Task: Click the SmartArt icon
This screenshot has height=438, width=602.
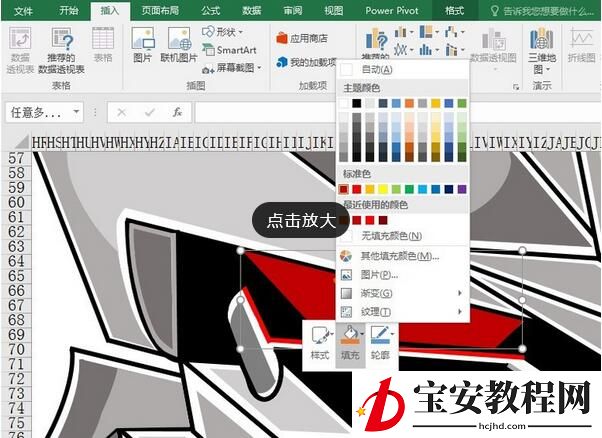Action: point(208,50)
